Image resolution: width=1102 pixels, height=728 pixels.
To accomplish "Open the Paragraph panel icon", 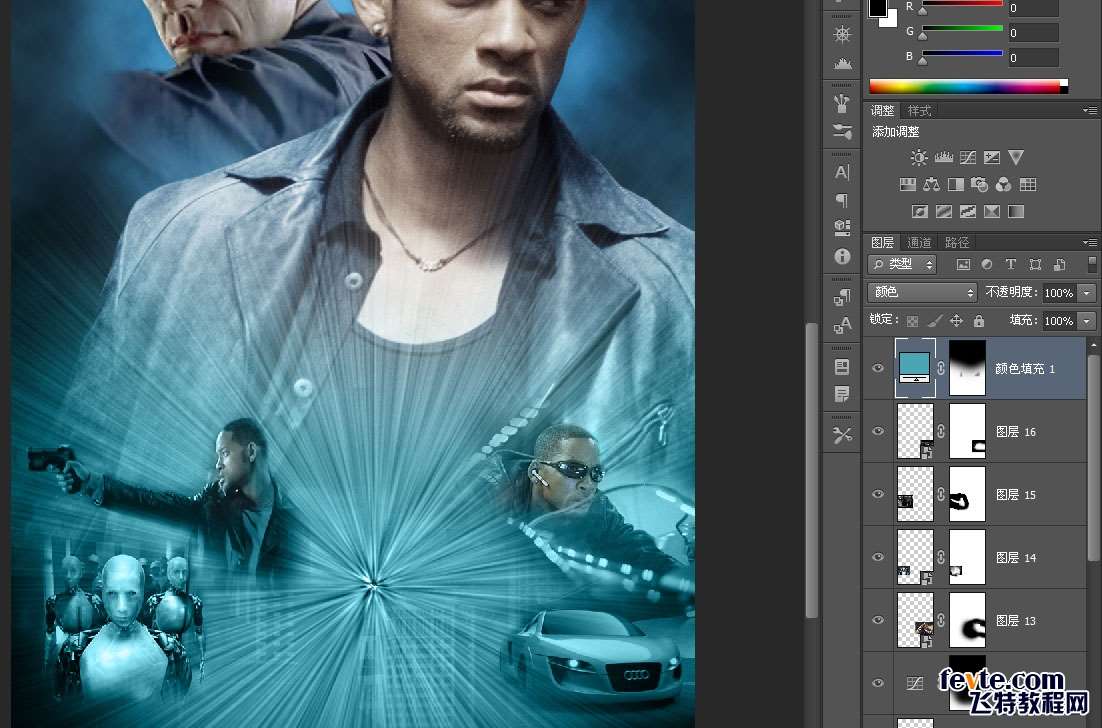I will (x=842, y=200).
